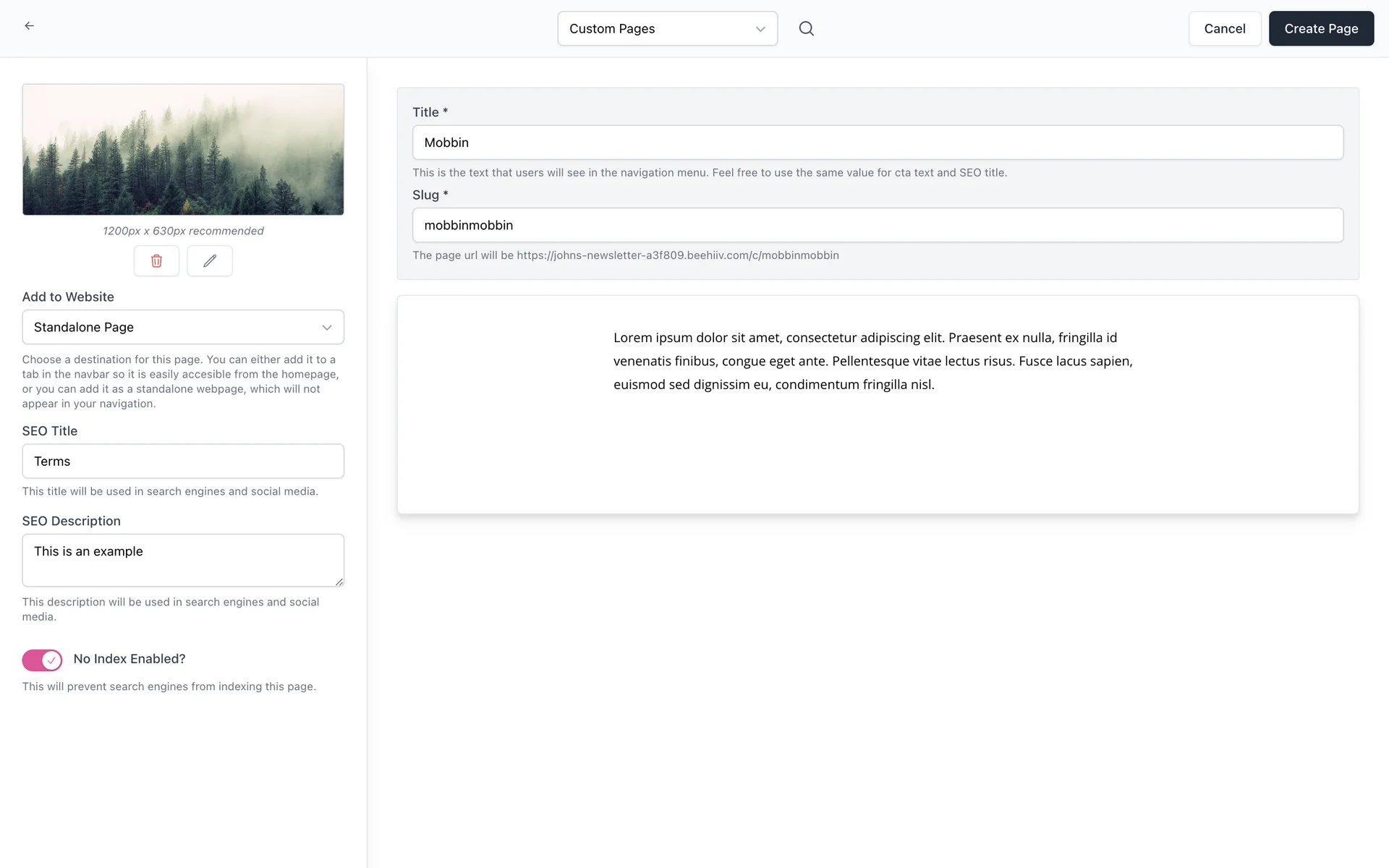The image size is (1389, 868).
Task: Focus the Title input field
Action: [x=877, y=142]
